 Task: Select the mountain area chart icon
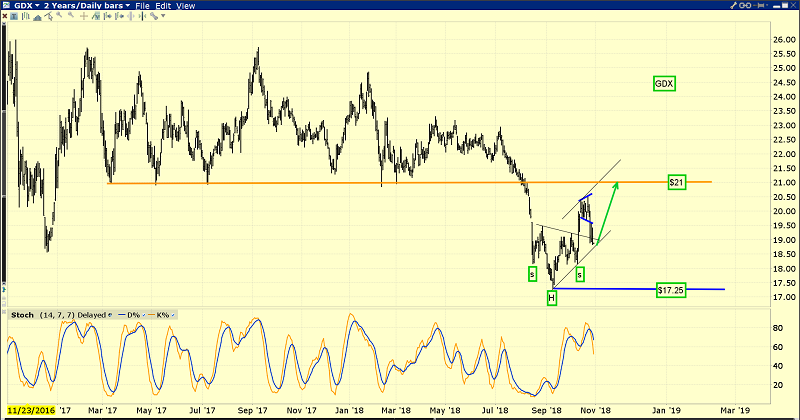[x=37, y=17]
